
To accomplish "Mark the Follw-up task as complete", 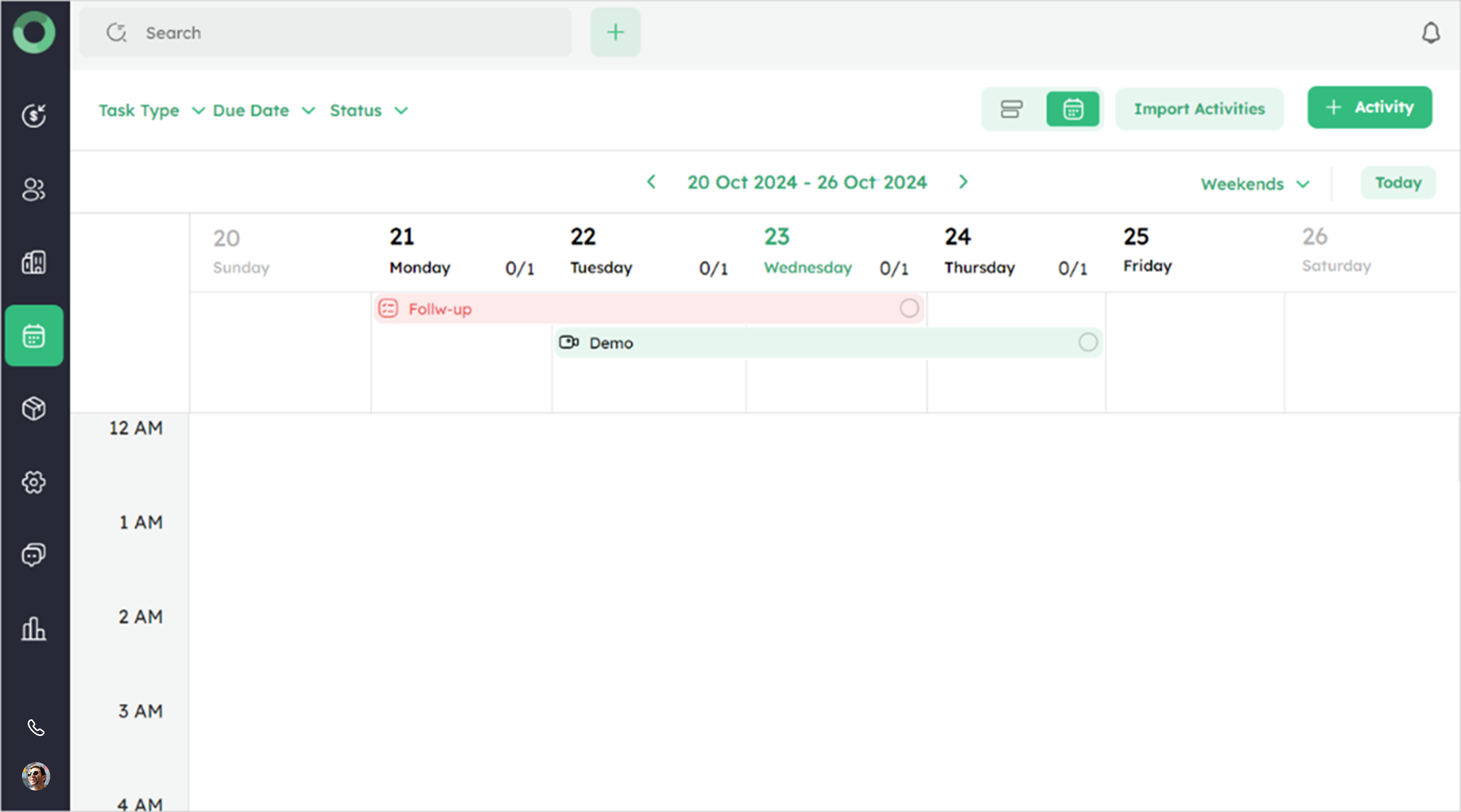I will pyautogui.click(x=909, y=308).
